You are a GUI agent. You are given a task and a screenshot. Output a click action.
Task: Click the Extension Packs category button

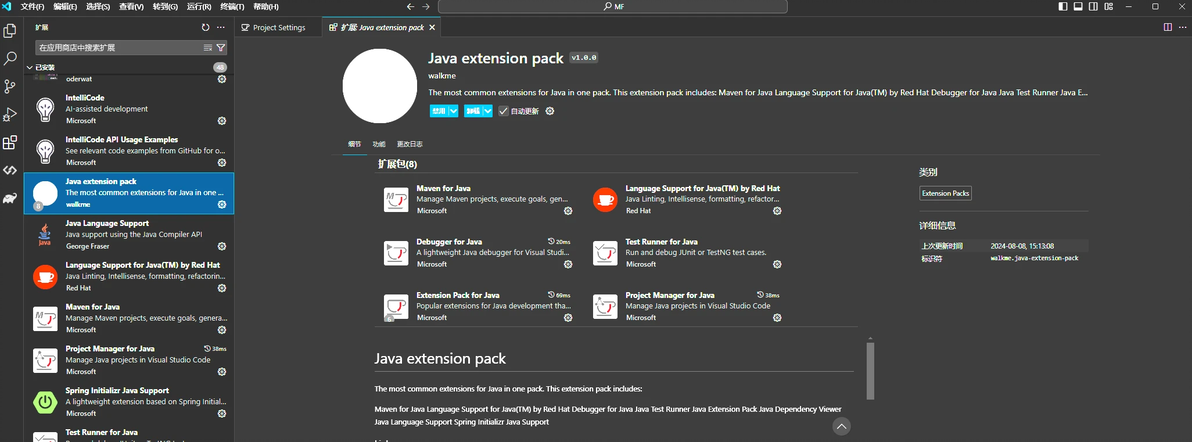click(x=945, y=193)
